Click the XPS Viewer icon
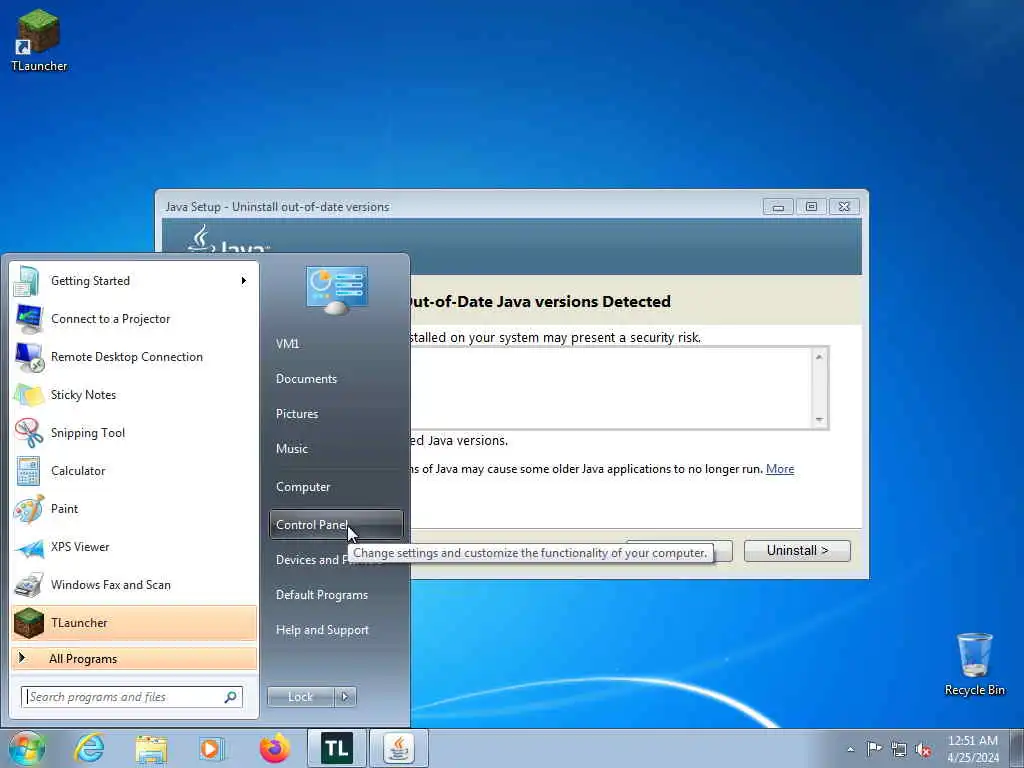 click(29, 547)
